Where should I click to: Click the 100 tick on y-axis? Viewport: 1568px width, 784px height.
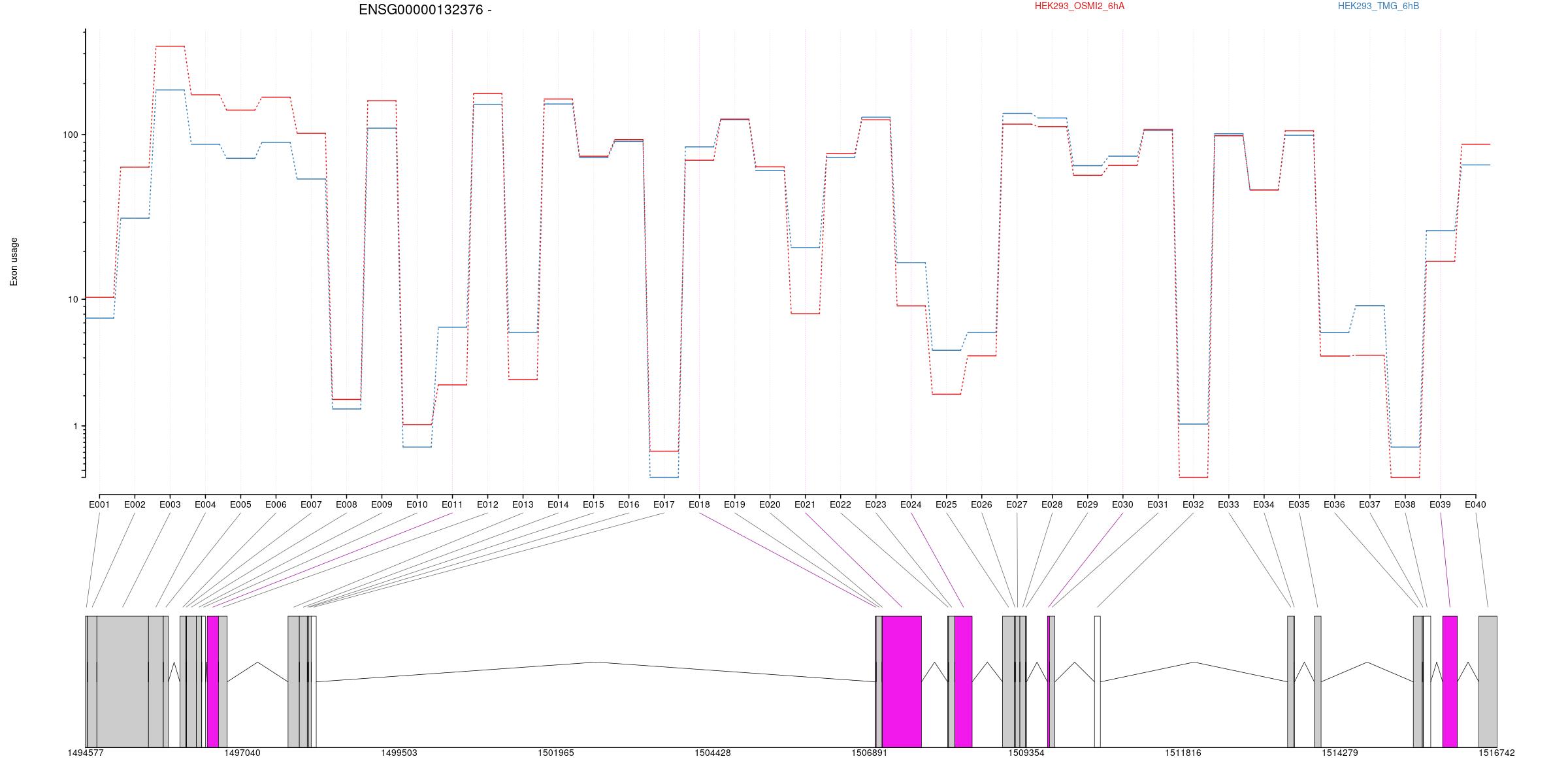pyautogui.click(x=70, y=135)
